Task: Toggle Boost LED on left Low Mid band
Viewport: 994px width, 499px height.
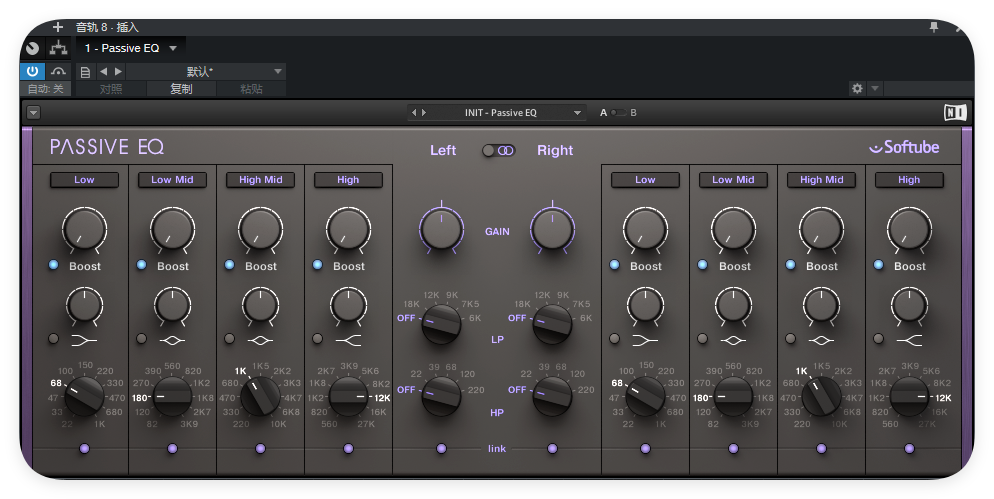Action: [x=141, y=265]
